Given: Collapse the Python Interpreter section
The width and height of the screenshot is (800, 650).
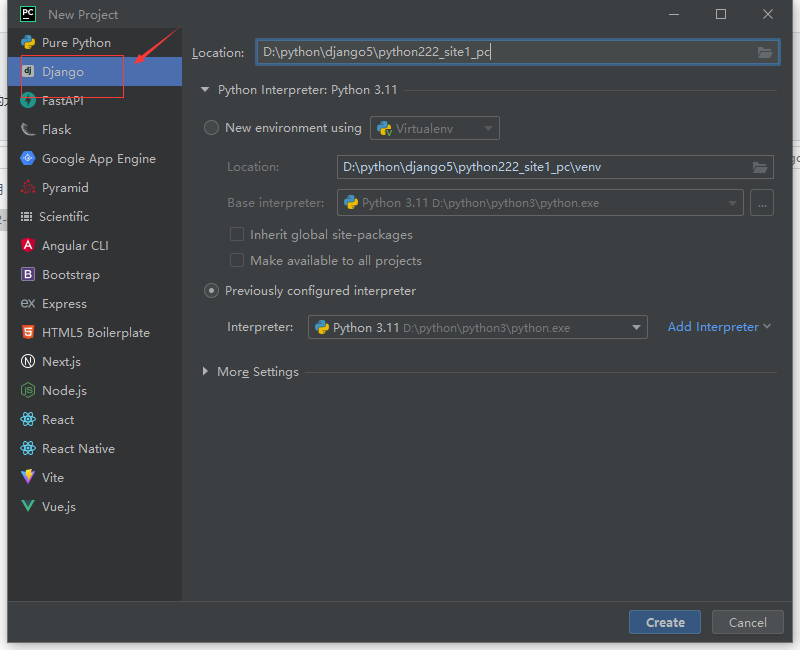Looking at the screenshot, I should coord(205,90).
